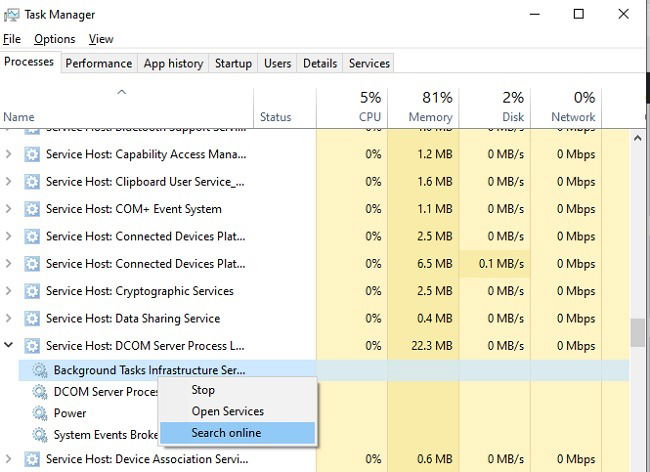This screenshot has height=472, width=650.
Task: Click Background Tasks Infrastructure service icon
Action: pyautogui.click(x=40, y=370)
